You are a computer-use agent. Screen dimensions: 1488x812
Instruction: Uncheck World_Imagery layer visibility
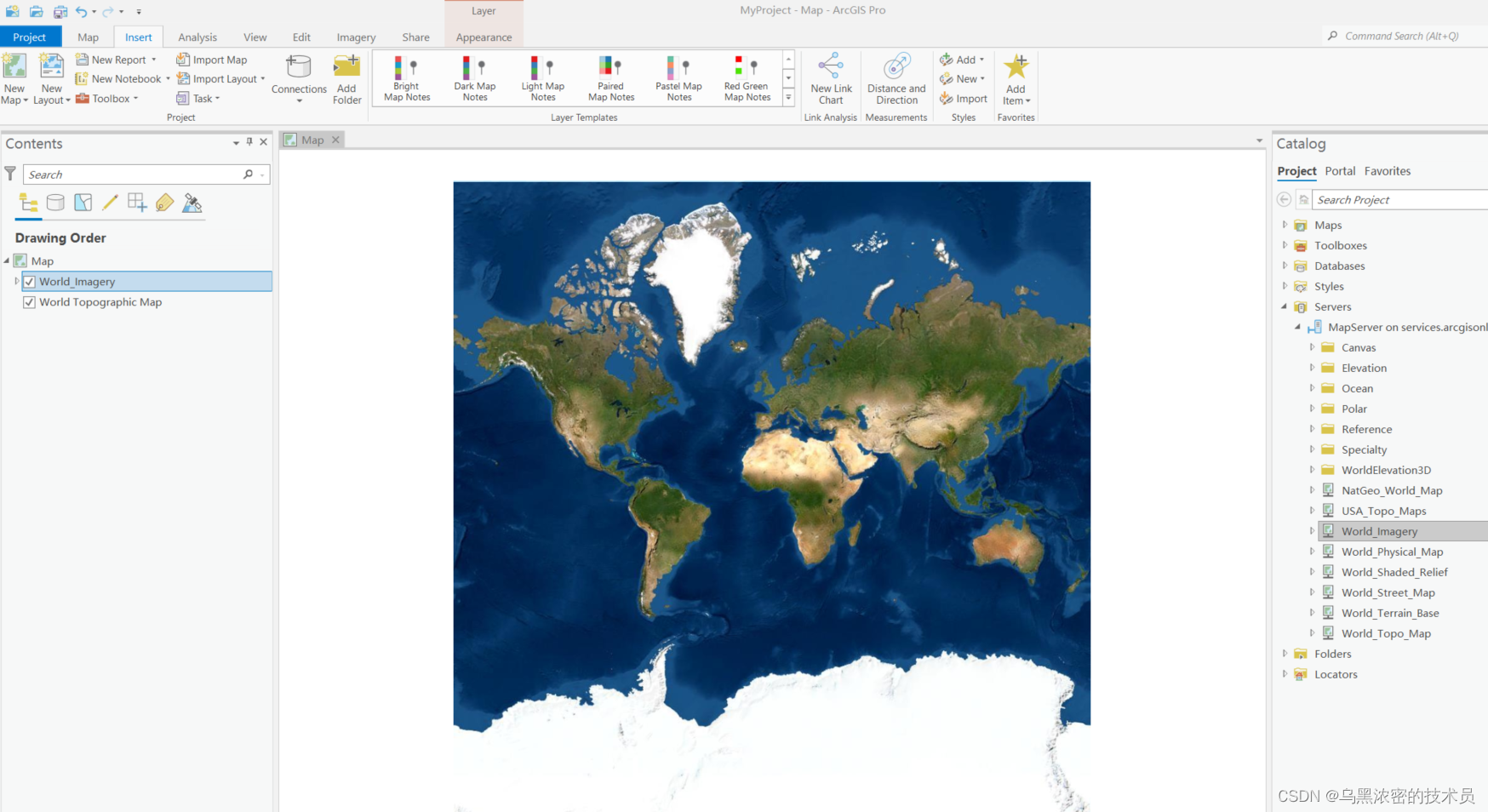[30, 282]
